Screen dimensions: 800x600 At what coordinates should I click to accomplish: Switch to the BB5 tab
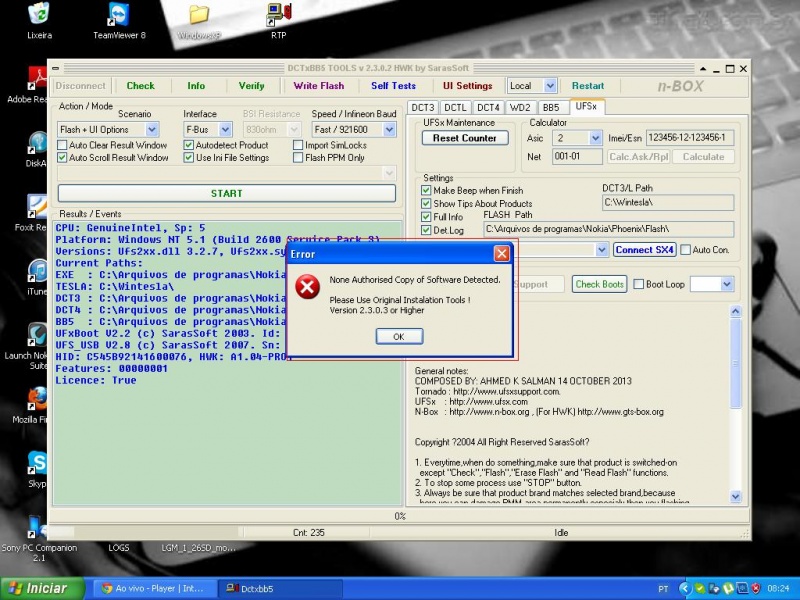551,108
